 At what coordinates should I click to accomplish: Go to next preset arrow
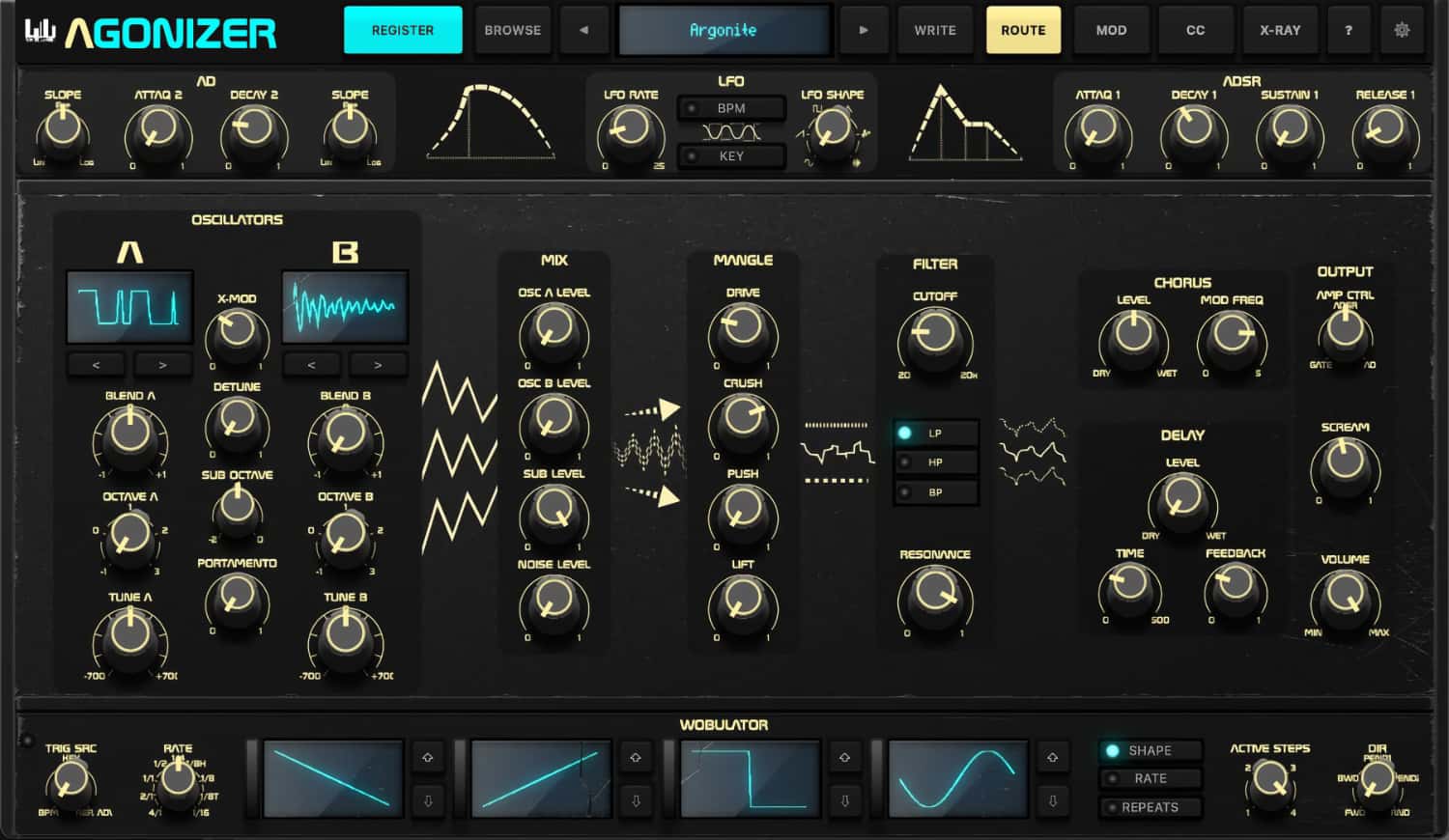pos(864,30)
